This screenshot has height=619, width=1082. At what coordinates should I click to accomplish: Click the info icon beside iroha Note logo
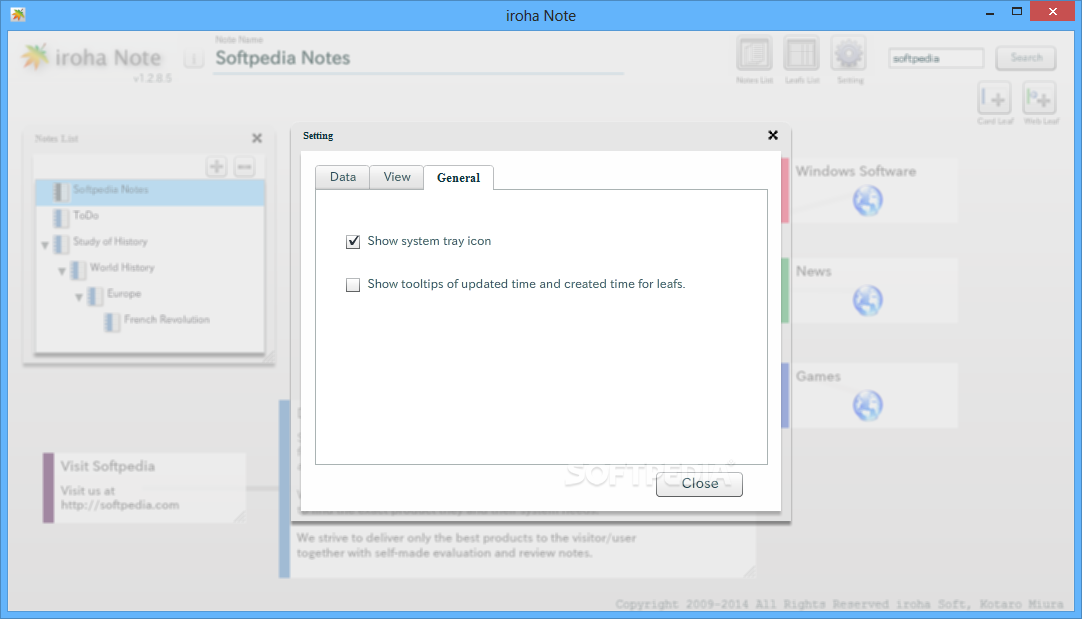[x=194, y=59]
